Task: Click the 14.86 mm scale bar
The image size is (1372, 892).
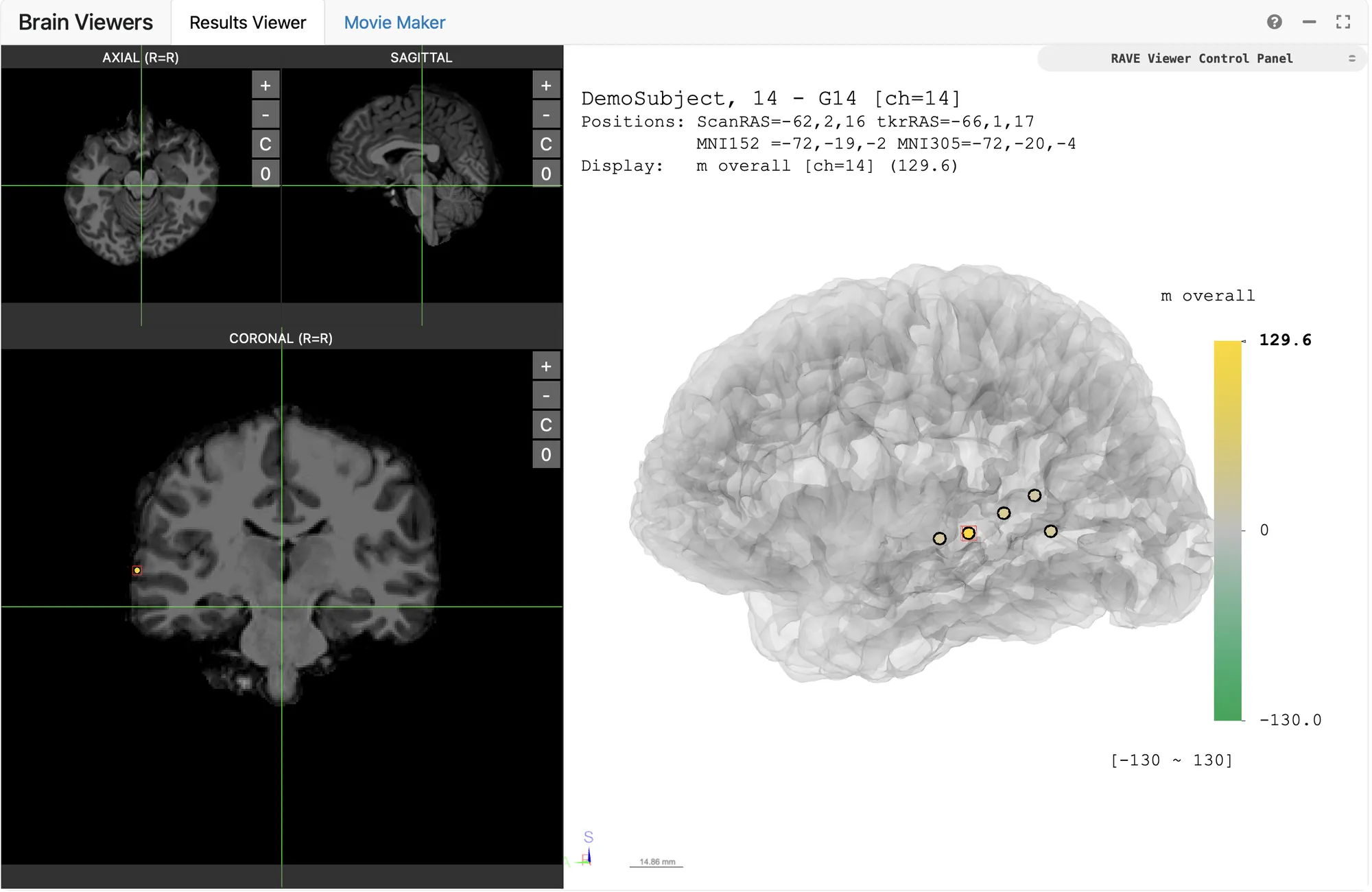Action: pos(657,862)
